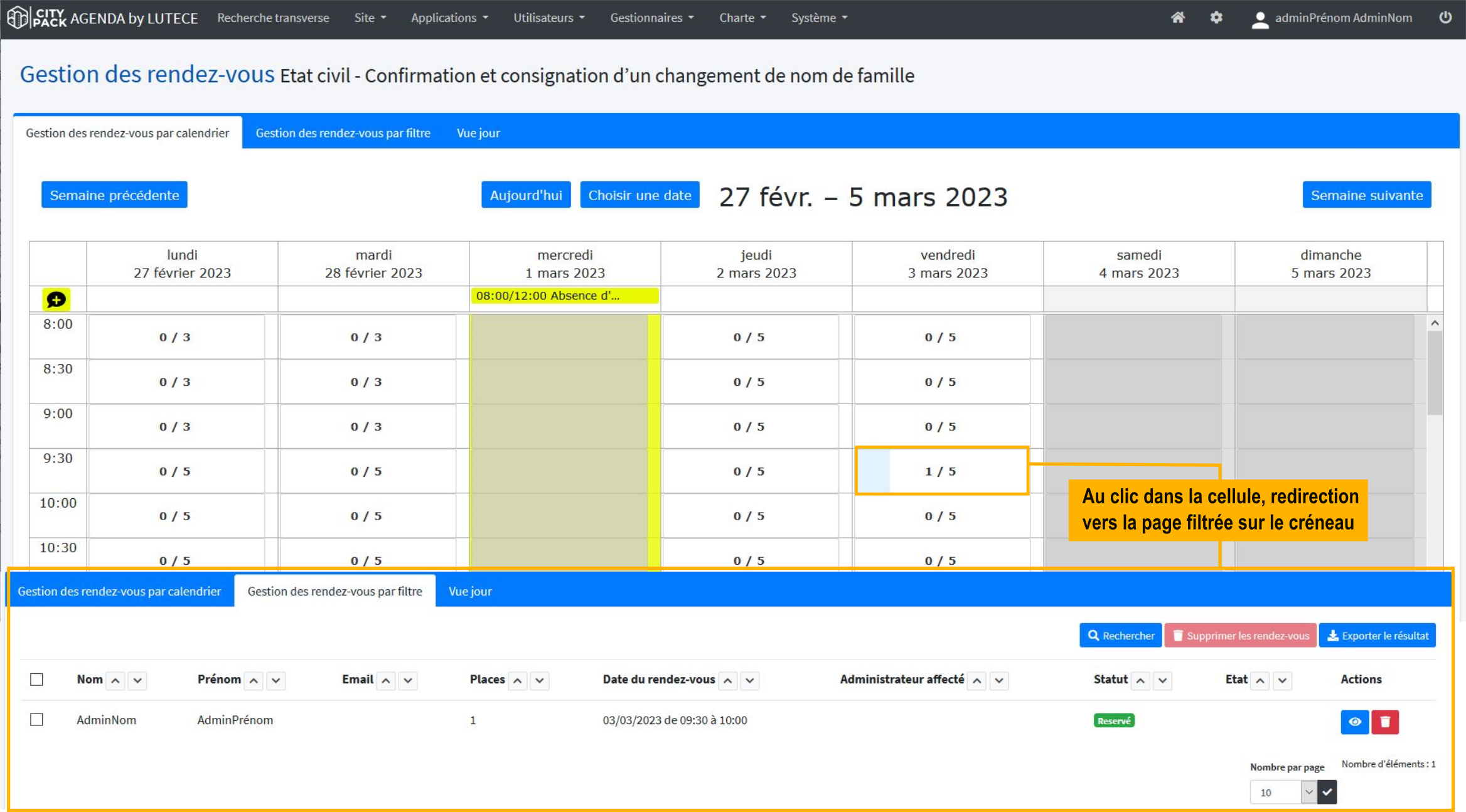This screenshot has width=1466, height=812.
Task: Delete the AdminNom appointment with the trash icon
Action: tap(1385, 722)
